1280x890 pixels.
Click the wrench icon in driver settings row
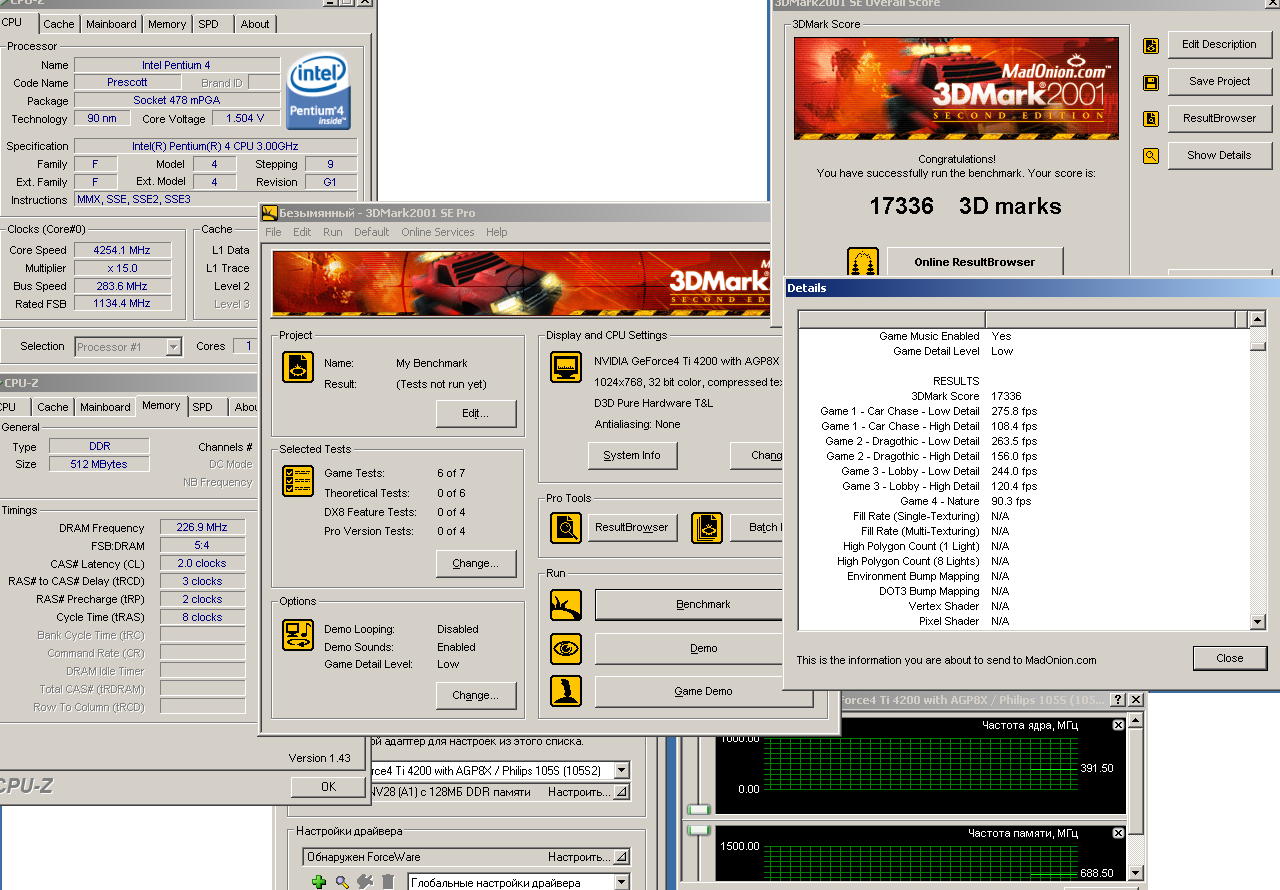click(365, 882)
